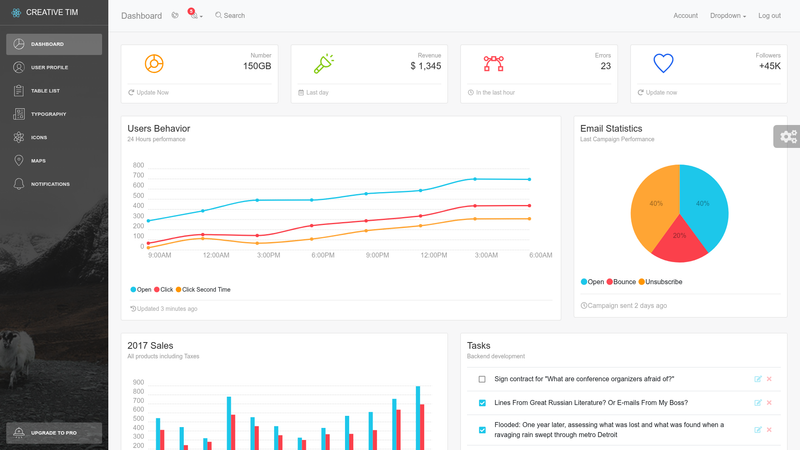Check the Sign contract task checkbox
The image size is (800, 450).
pos(482,379)
